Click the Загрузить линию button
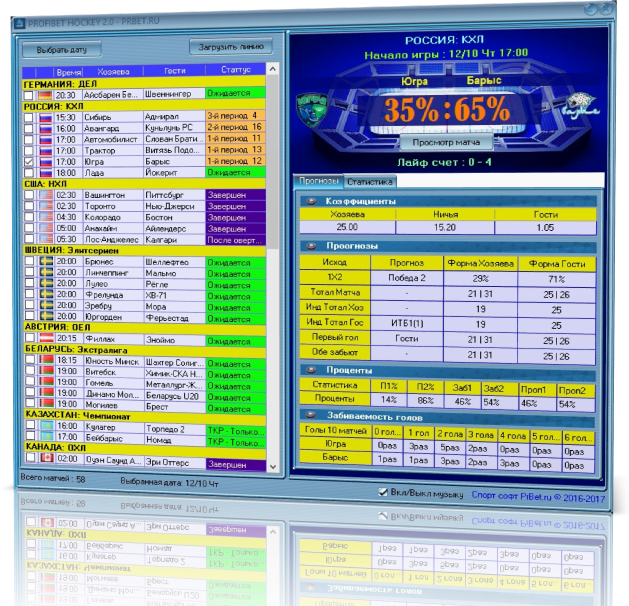 coord(231,47)
